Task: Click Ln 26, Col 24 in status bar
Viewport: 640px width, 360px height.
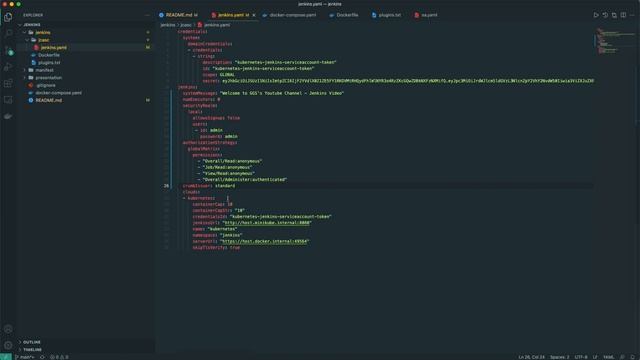Action: [531, 357]
